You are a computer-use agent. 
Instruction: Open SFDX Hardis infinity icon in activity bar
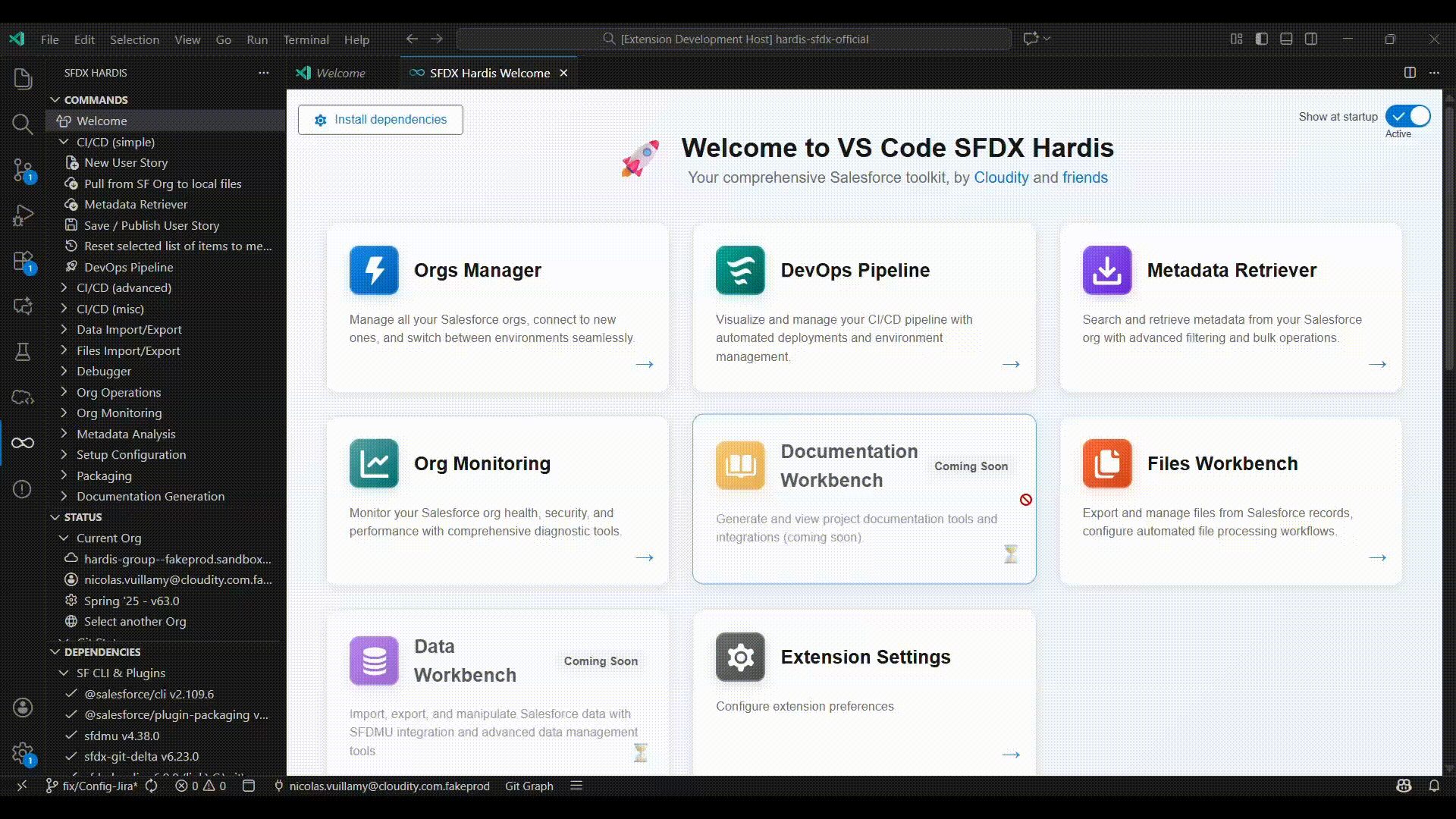click(23, 443)
